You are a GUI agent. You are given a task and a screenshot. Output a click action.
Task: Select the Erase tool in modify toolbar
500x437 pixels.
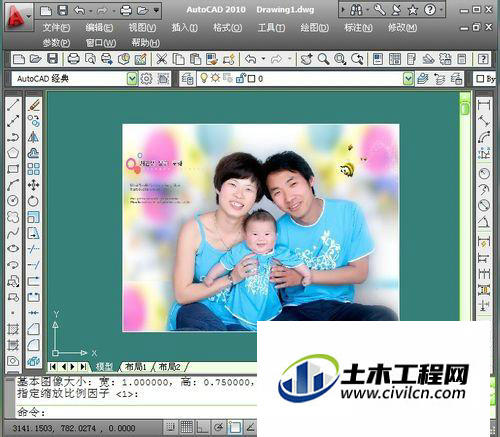34,105
